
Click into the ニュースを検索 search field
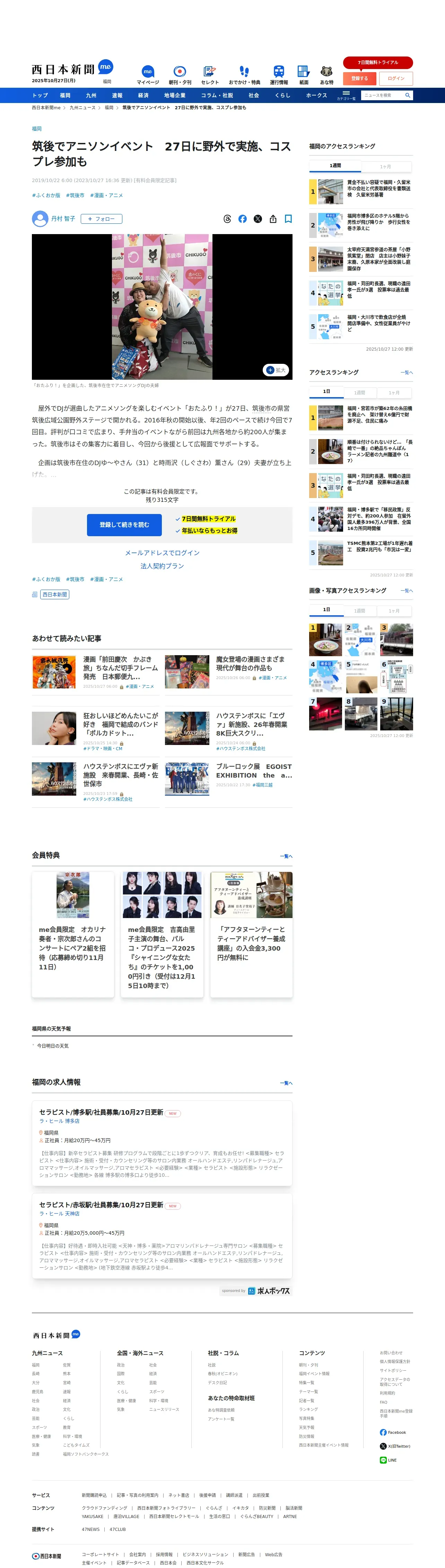click(382, 95)
